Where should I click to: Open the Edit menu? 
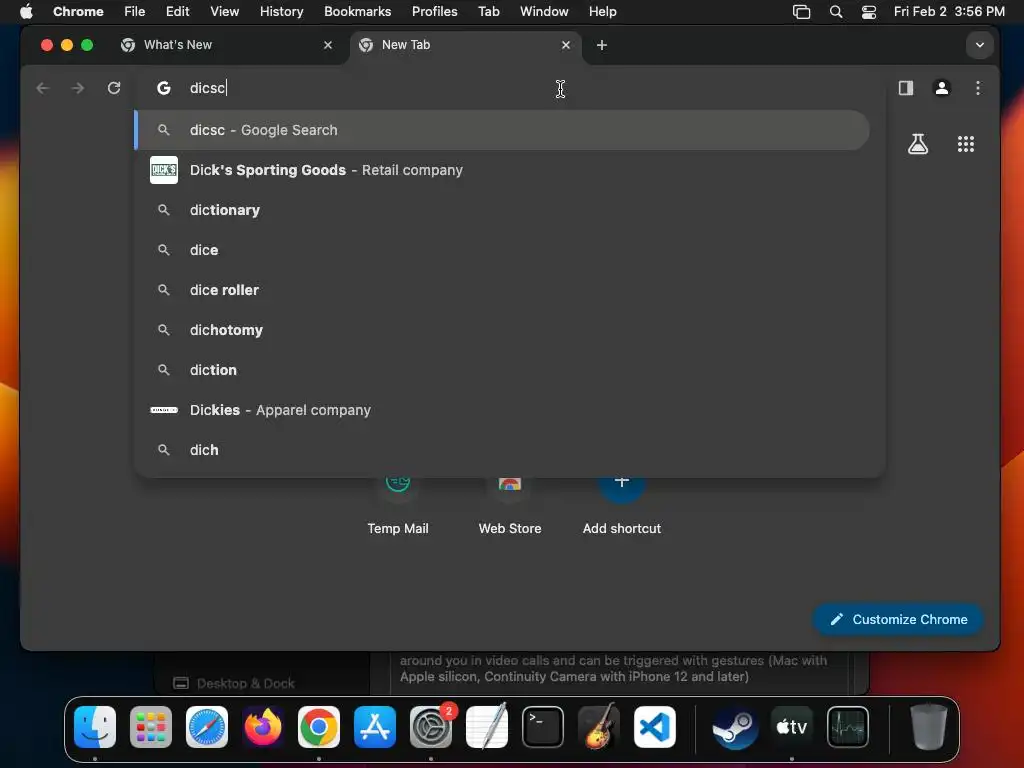(x=177, y=11)
